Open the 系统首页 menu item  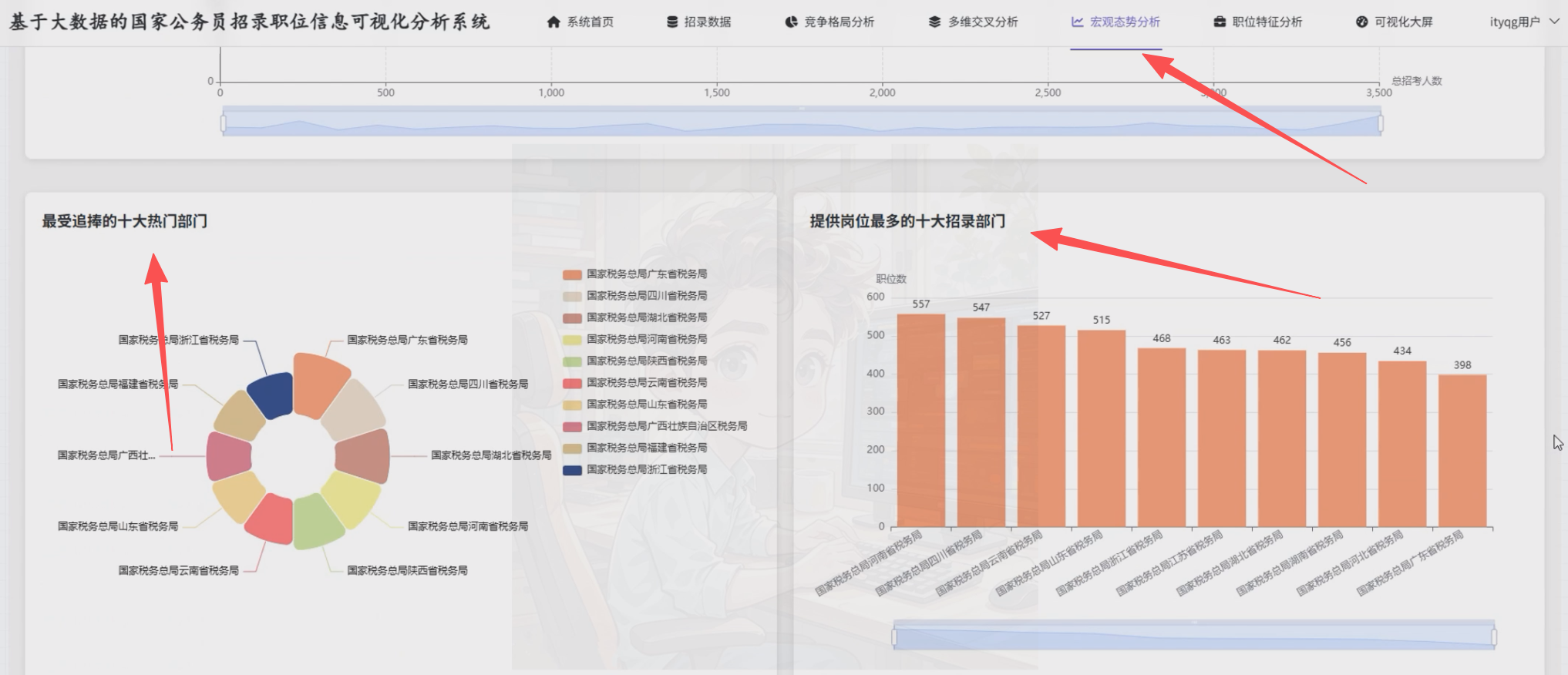pos(580,22)
